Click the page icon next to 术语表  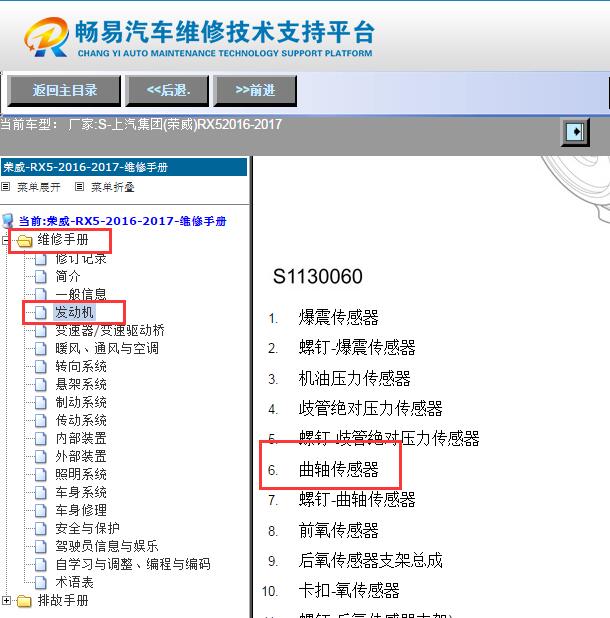(x=40, y=583)
